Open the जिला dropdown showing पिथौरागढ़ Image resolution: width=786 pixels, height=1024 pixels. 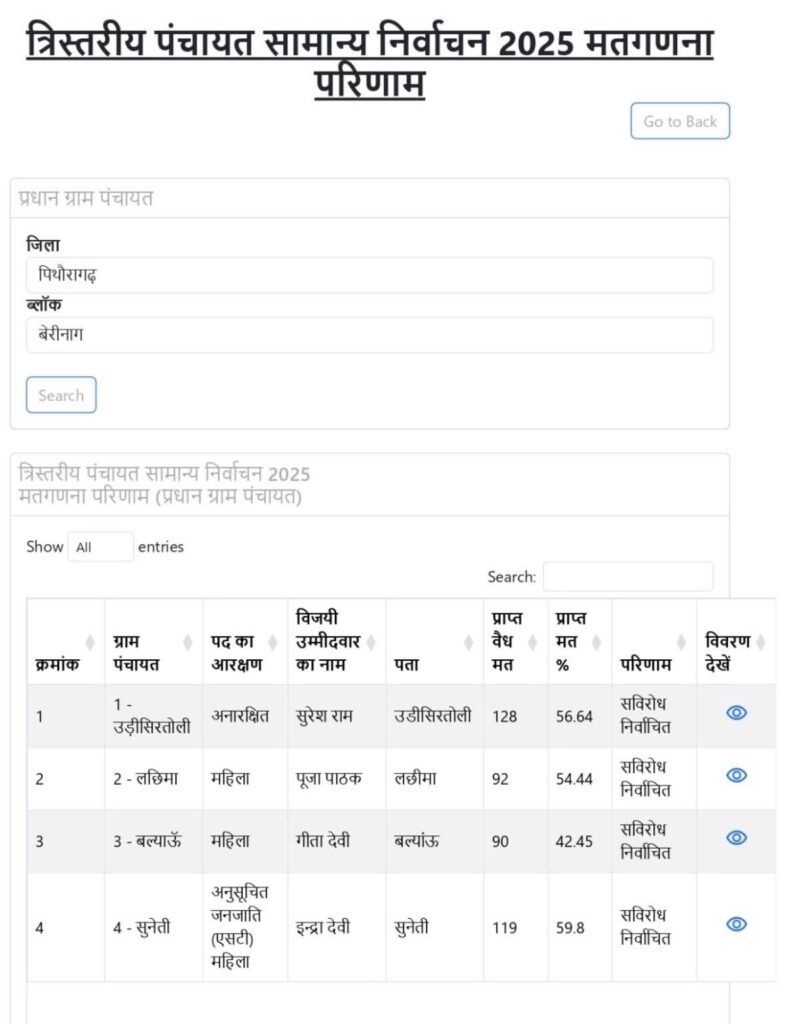coord(369,275)
